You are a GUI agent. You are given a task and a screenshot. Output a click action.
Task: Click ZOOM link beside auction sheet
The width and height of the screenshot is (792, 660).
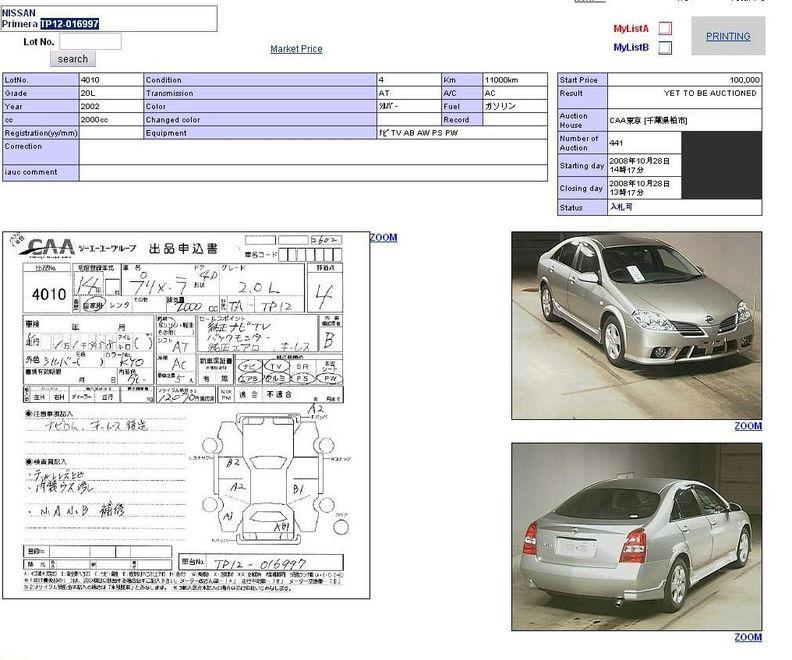click(383, 237)
